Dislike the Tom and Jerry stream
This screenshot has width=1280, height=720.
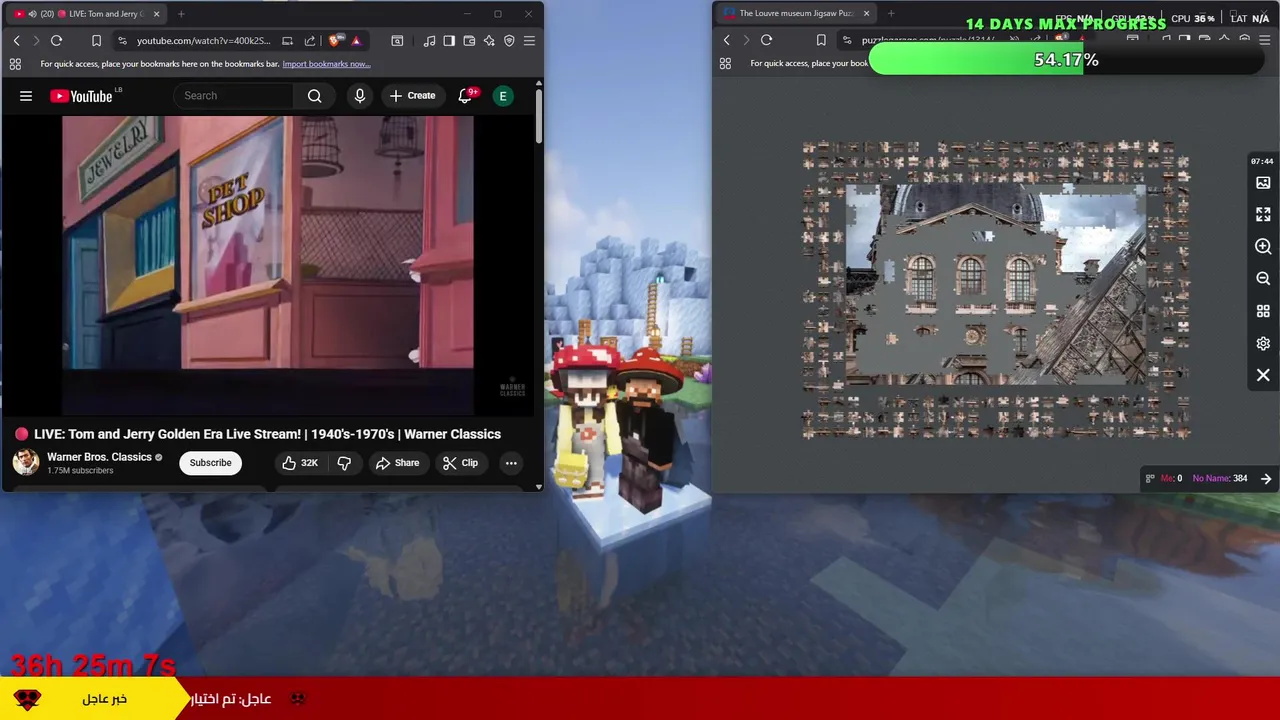click(x=344, y=463)
